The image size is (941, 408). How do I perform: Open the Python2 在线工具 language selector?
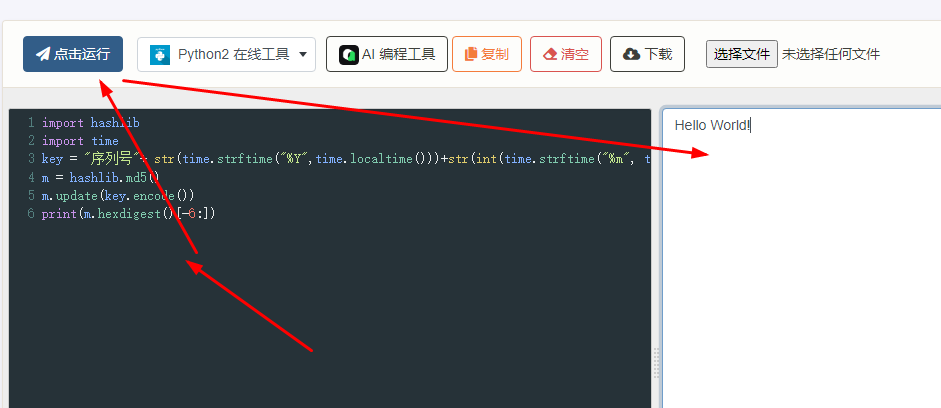coord(226,54)
